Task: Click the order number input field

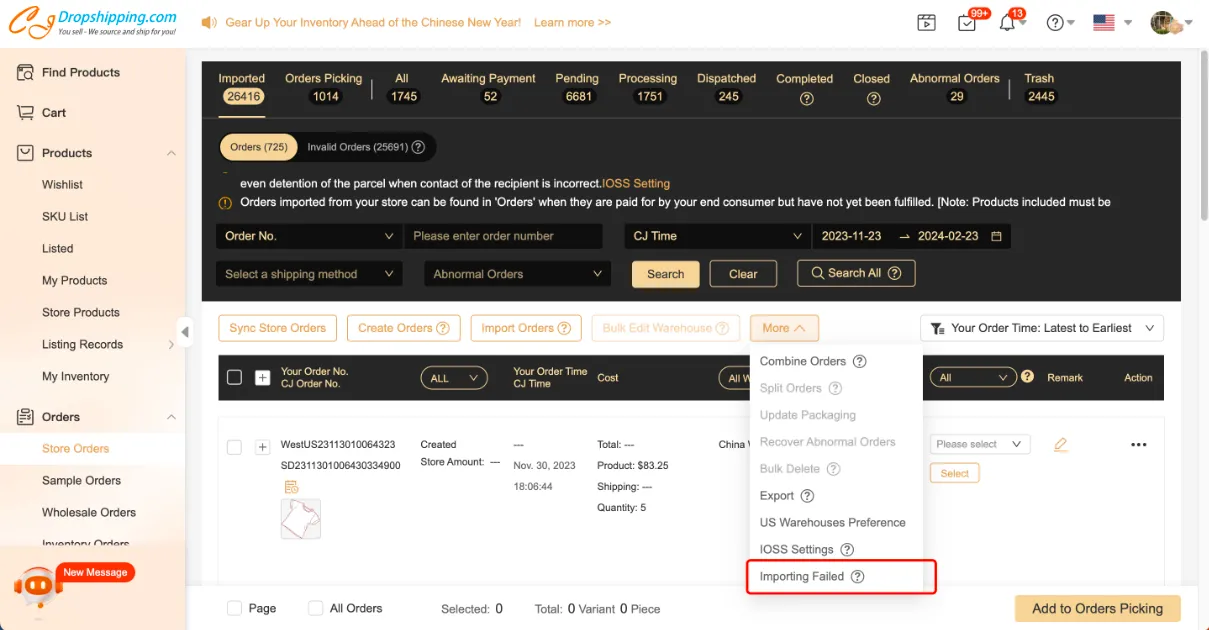Action: coord(503,236)
